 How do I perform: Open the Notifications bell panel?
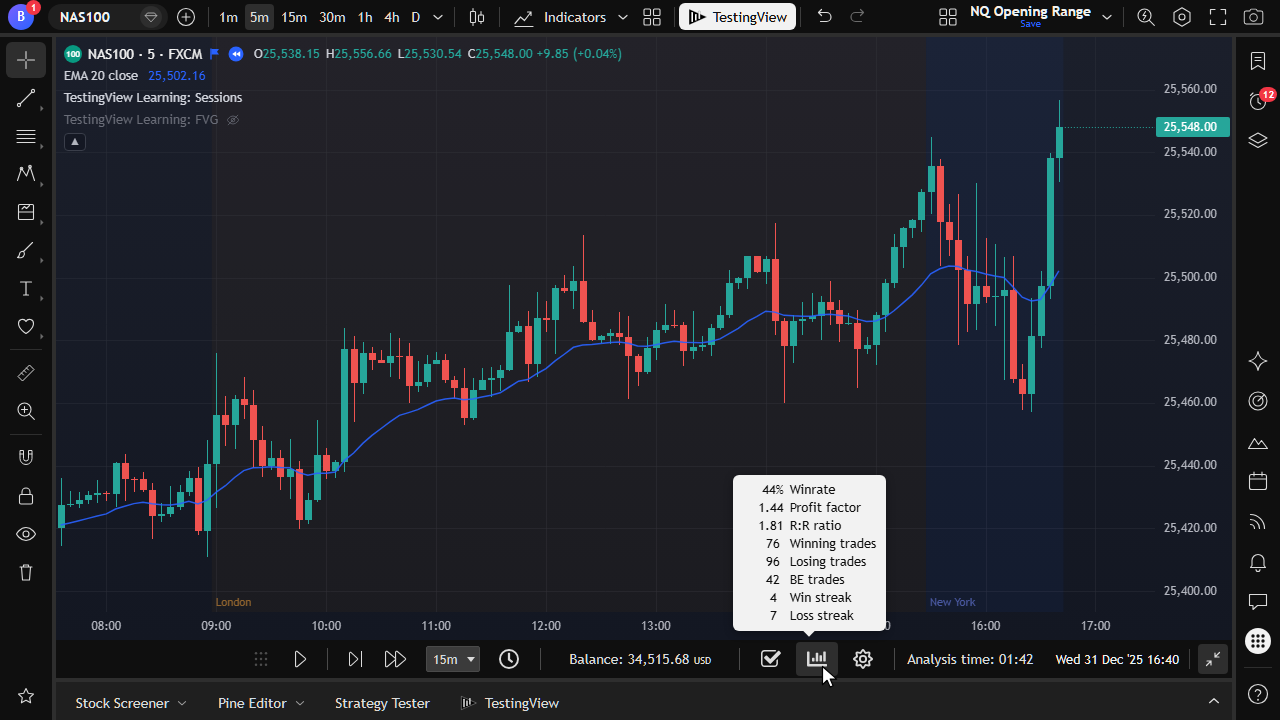click(x=1258, y=562)
